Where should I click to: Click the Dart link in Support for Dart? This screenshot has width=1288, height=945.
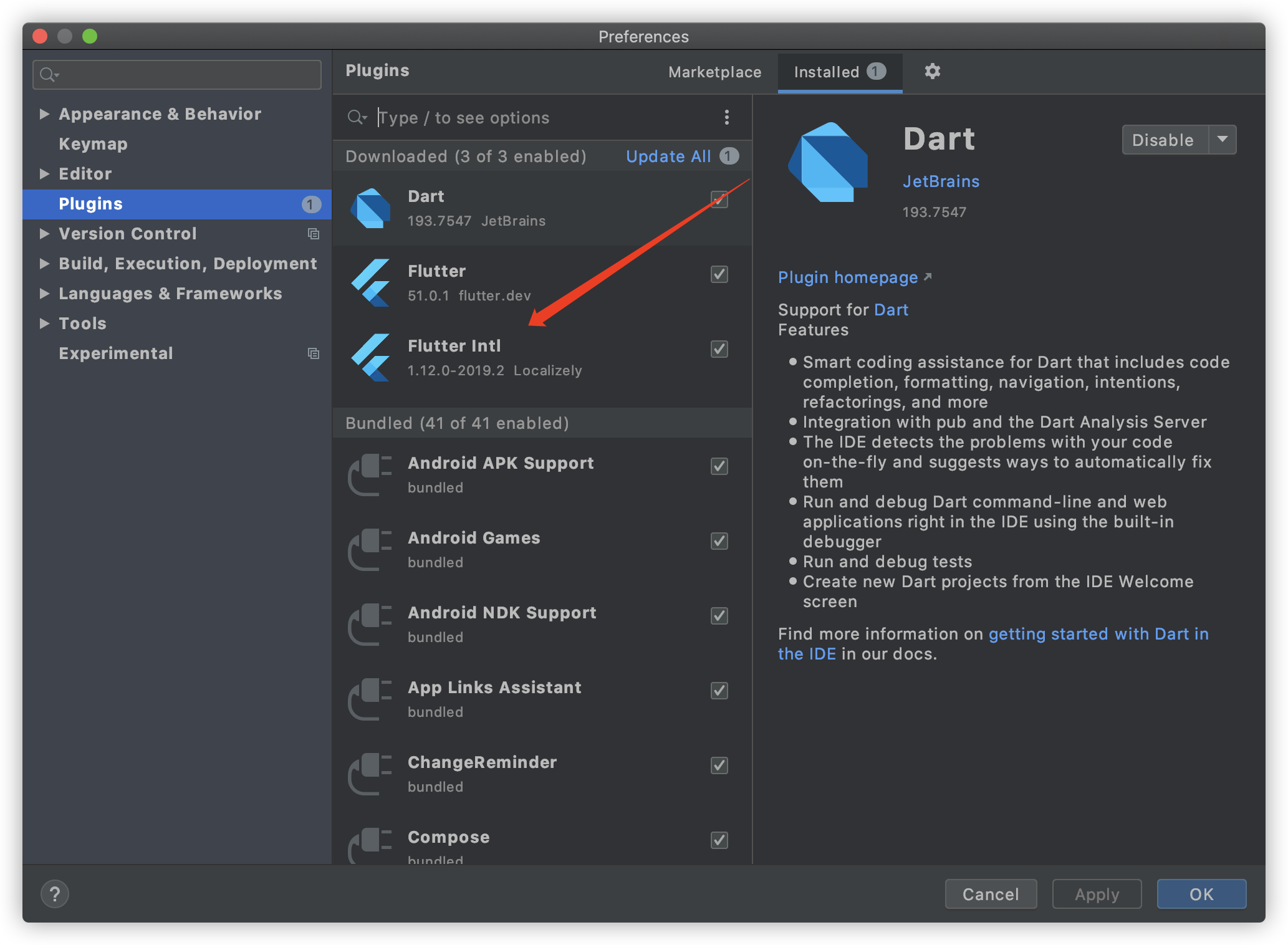(891, 310)
